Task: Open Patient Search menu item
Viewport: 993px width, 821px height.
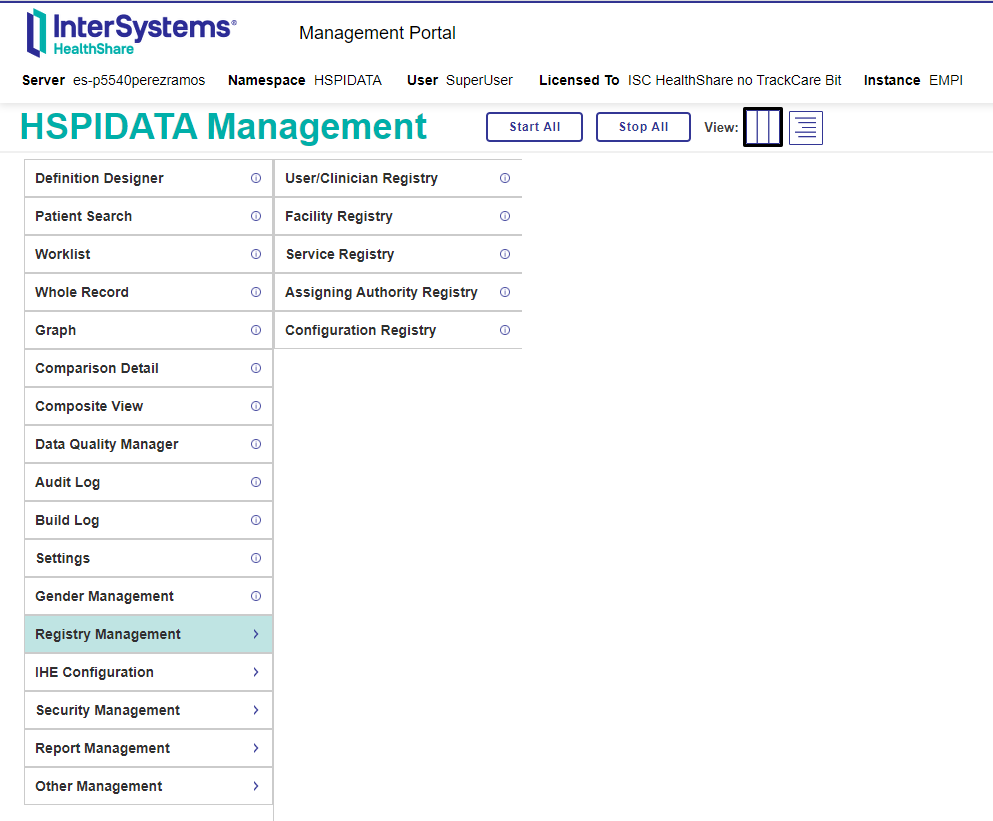Action: 148,216
